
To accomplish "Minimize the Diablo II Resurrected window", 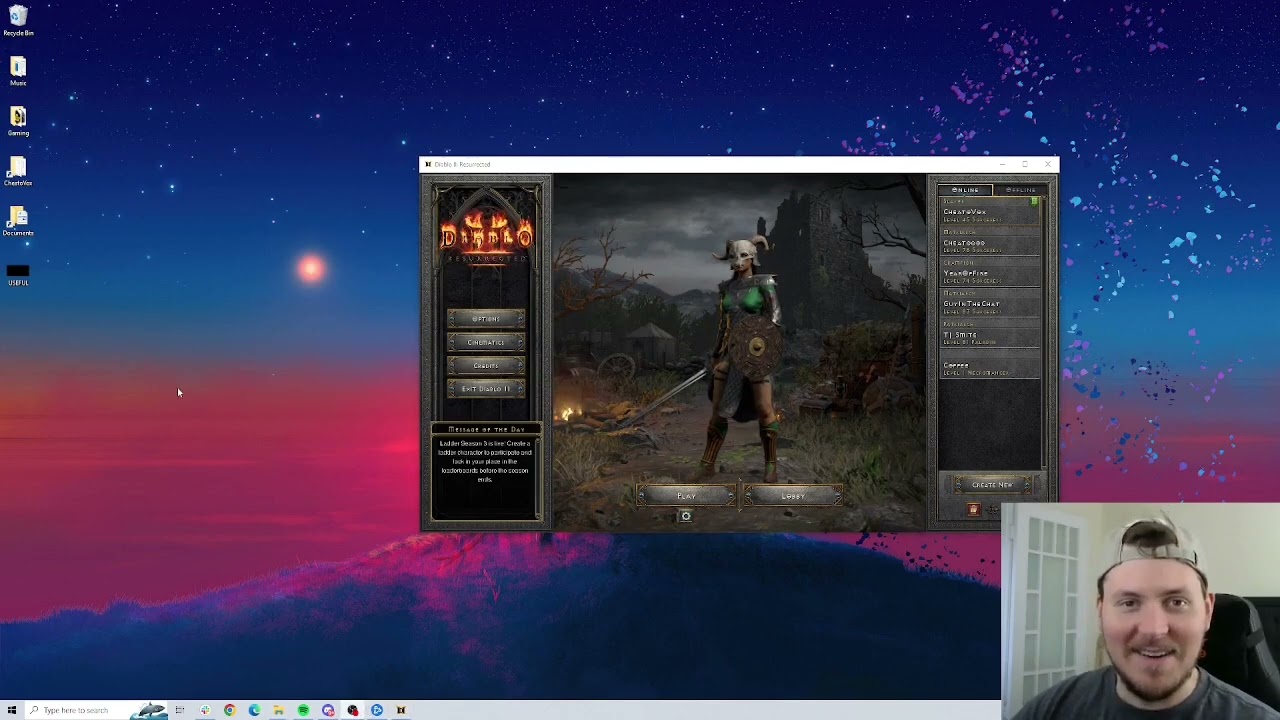I will pos(1002,164).
